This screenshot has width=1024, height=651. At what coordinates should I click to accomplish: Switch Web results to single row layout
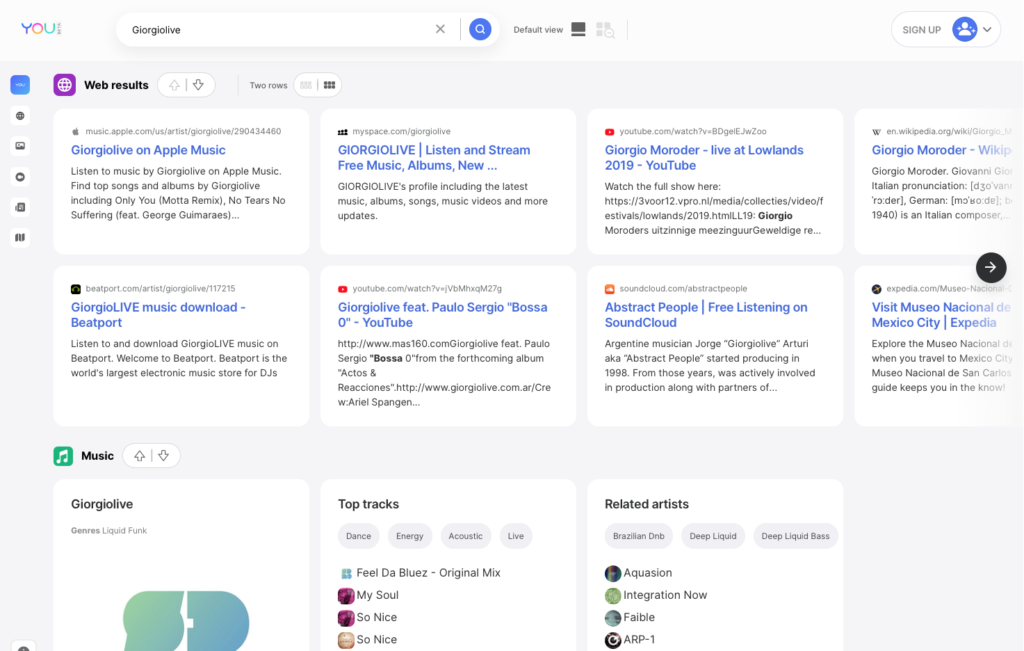[x=306, y=85]
